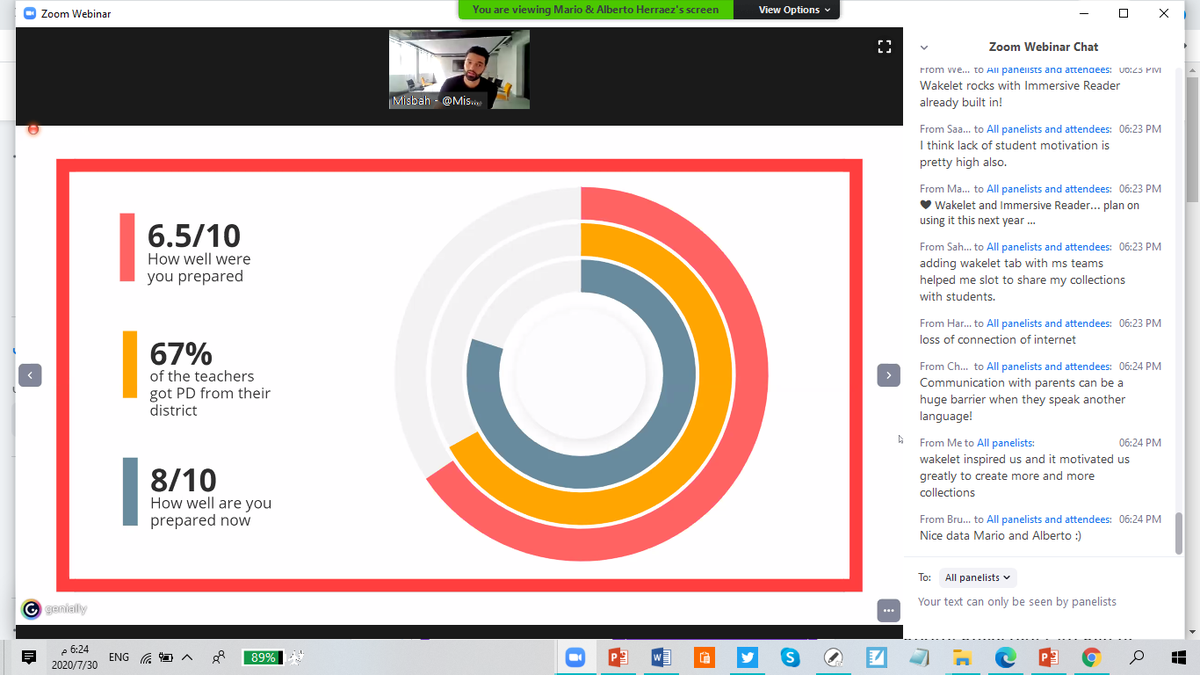Open View Options dropdown
Viewport: 1200px width, 675px height.
pyautogui.click(x=795, y=10)
